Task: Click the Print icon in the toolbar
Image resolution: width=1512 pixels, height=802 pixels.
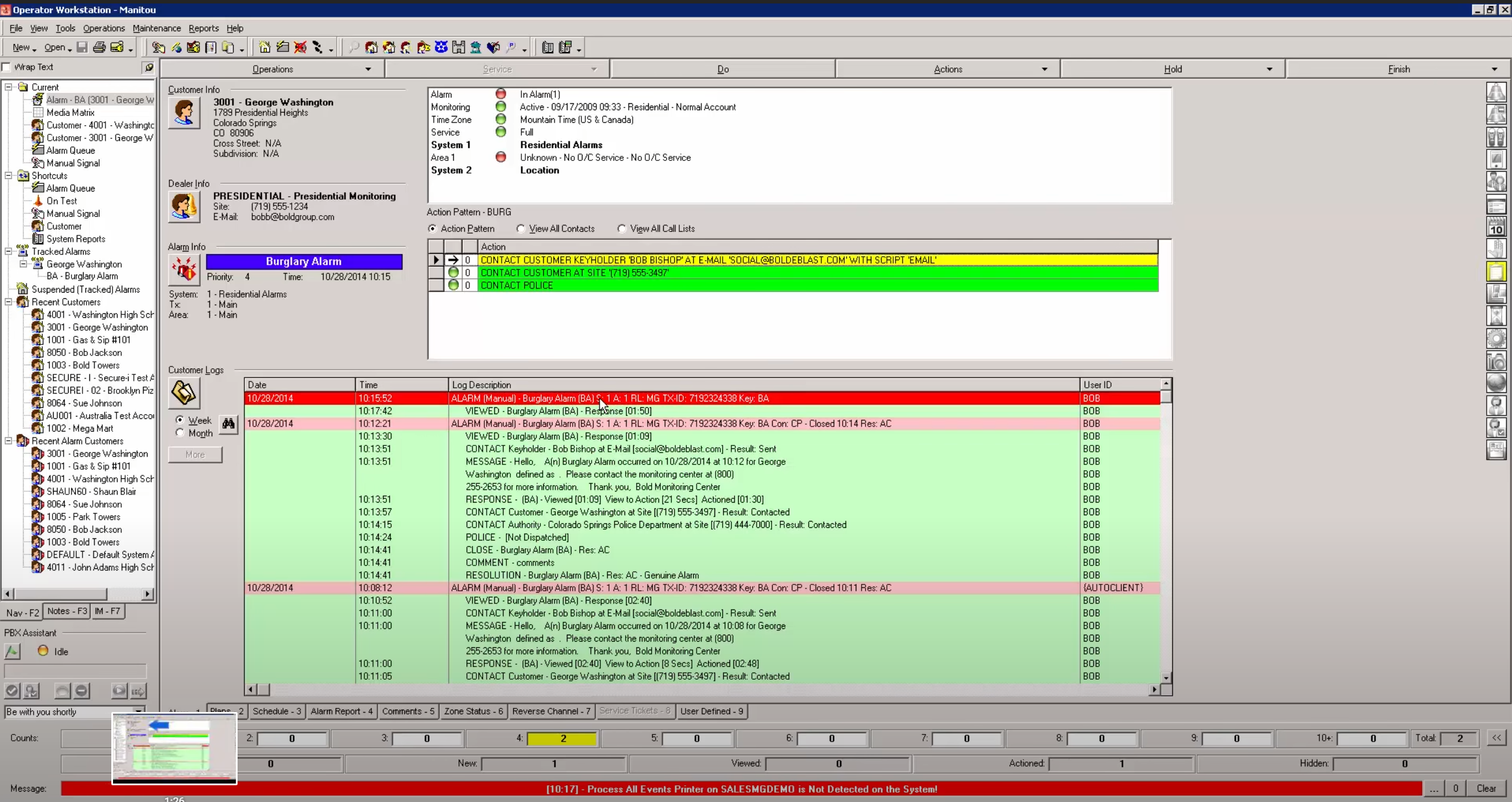Action: click(x=100, y=47)
